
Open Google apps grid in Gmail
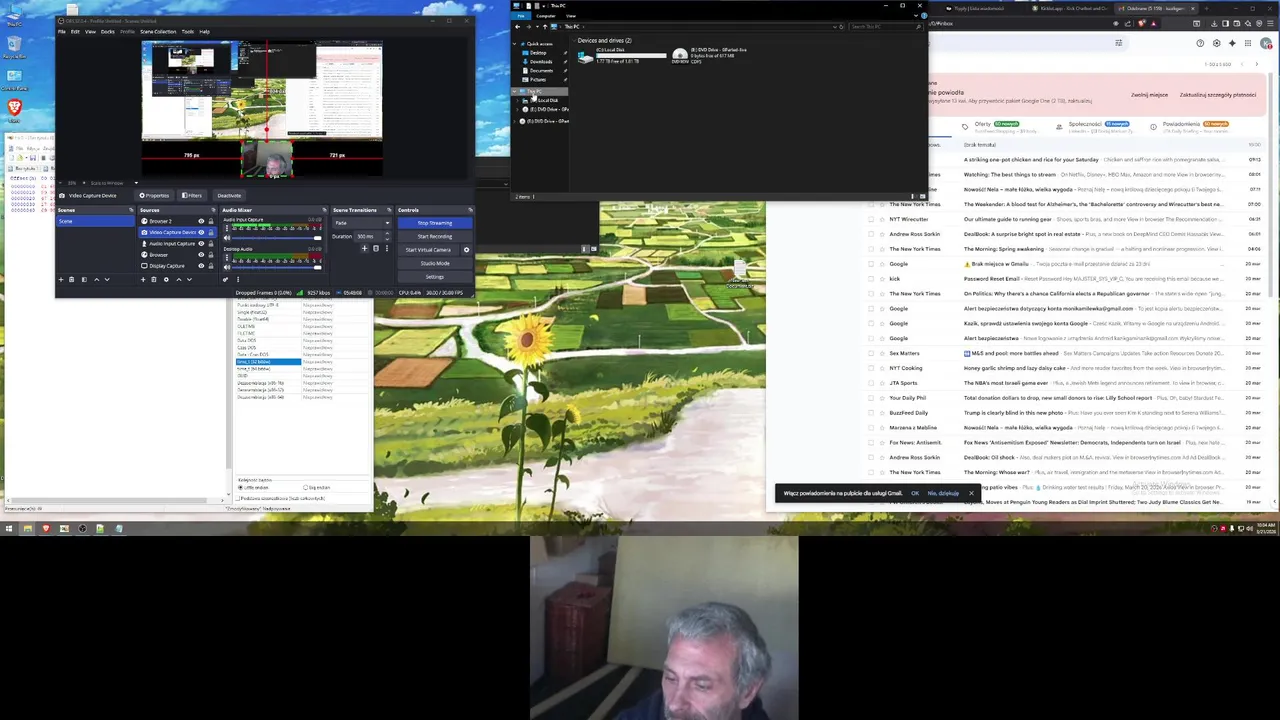pos(1248,43)
